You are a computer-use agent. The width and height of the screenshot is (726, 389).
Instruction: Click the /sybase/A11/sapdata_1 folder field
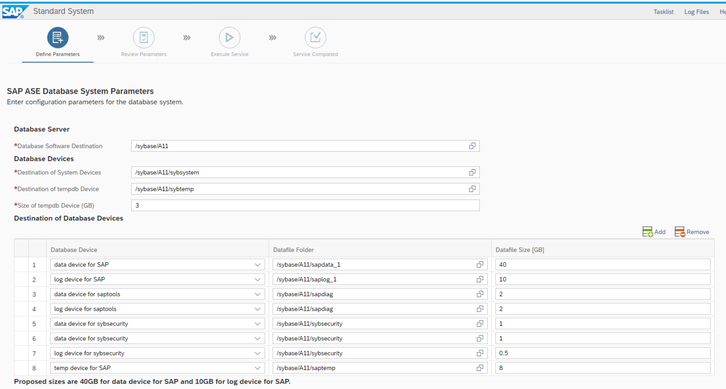[x=380, y=264]
